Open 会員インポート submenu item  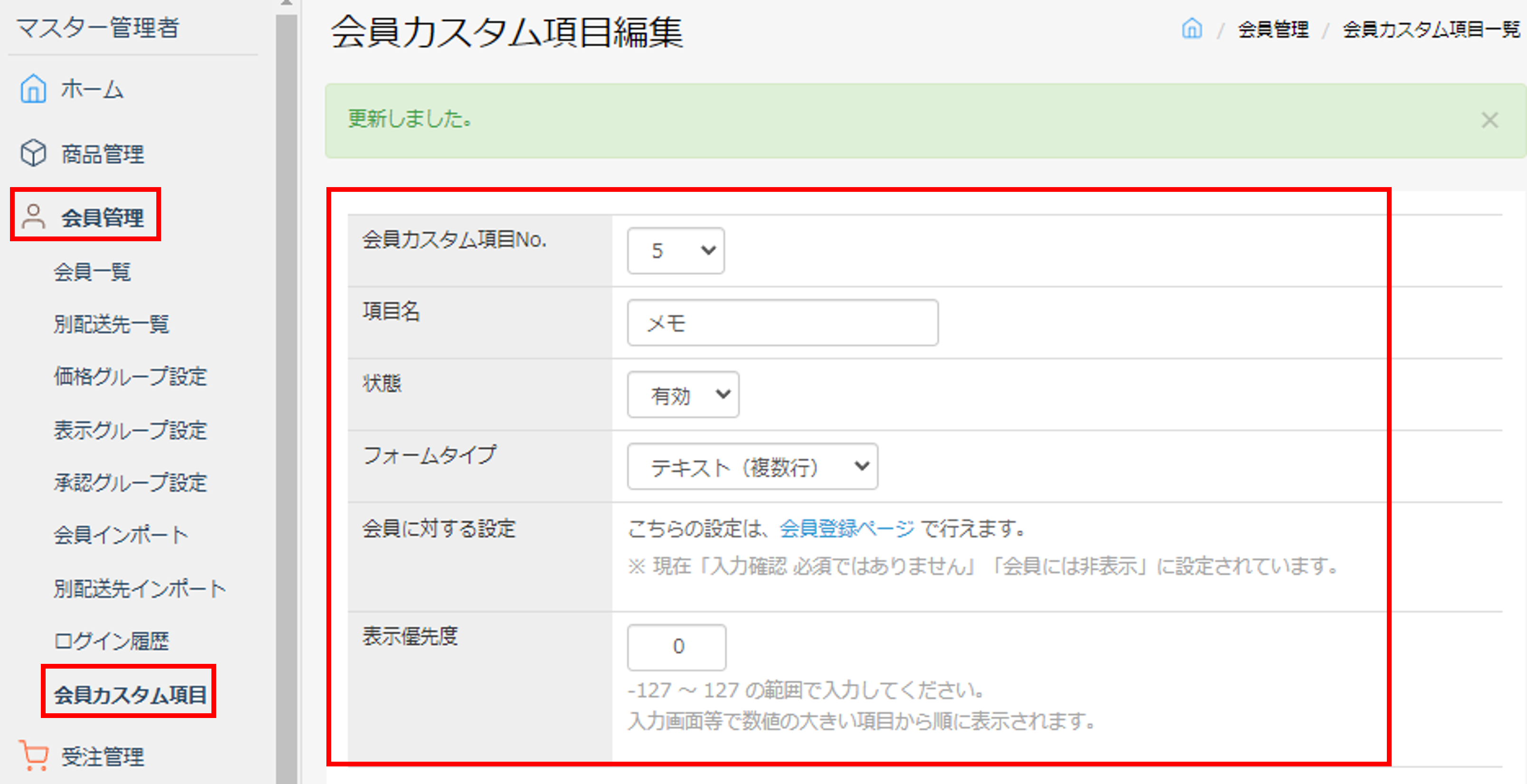click(x=121, y=535)
